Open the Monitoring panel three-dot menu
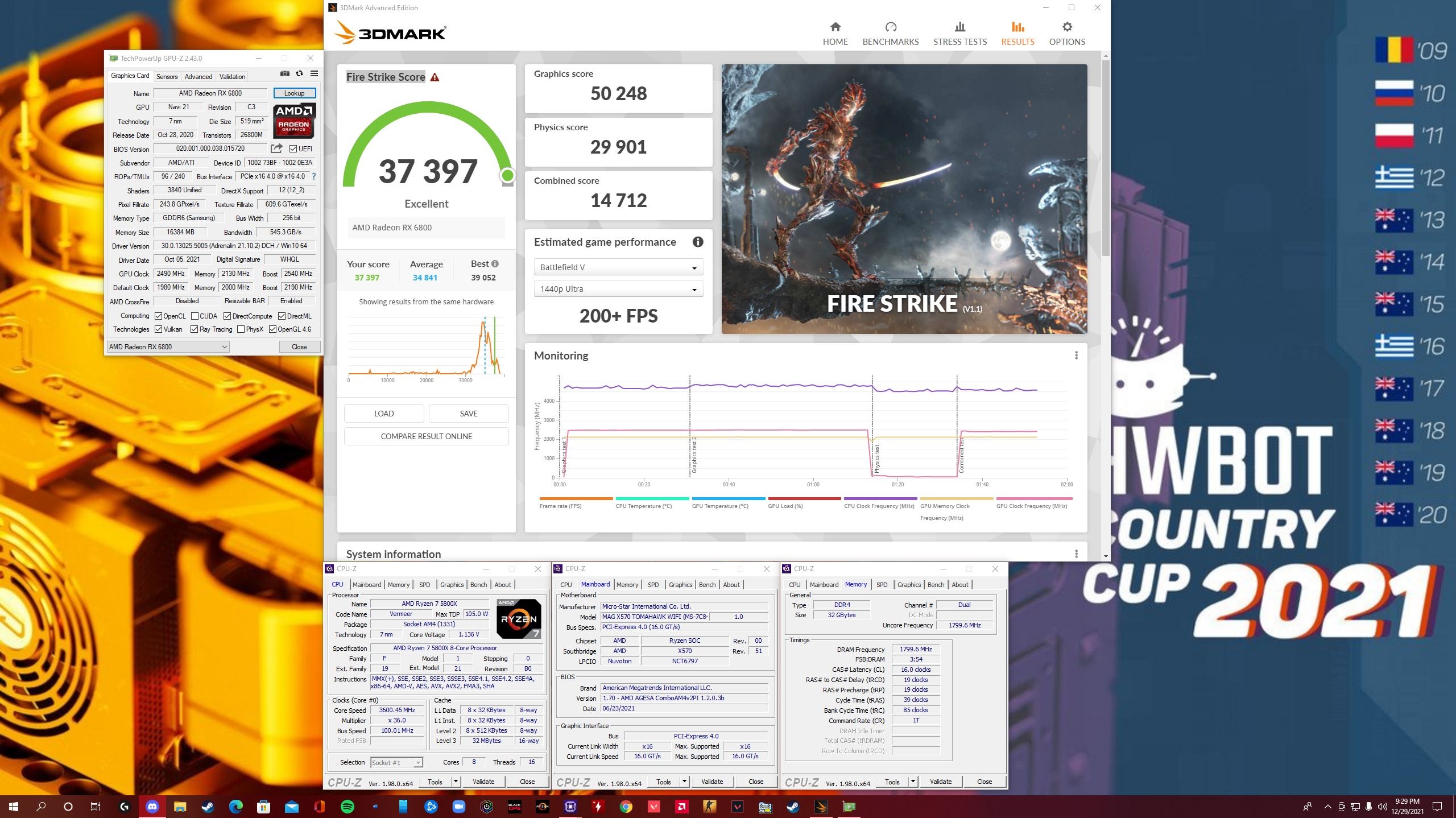 click(1076, 356)
